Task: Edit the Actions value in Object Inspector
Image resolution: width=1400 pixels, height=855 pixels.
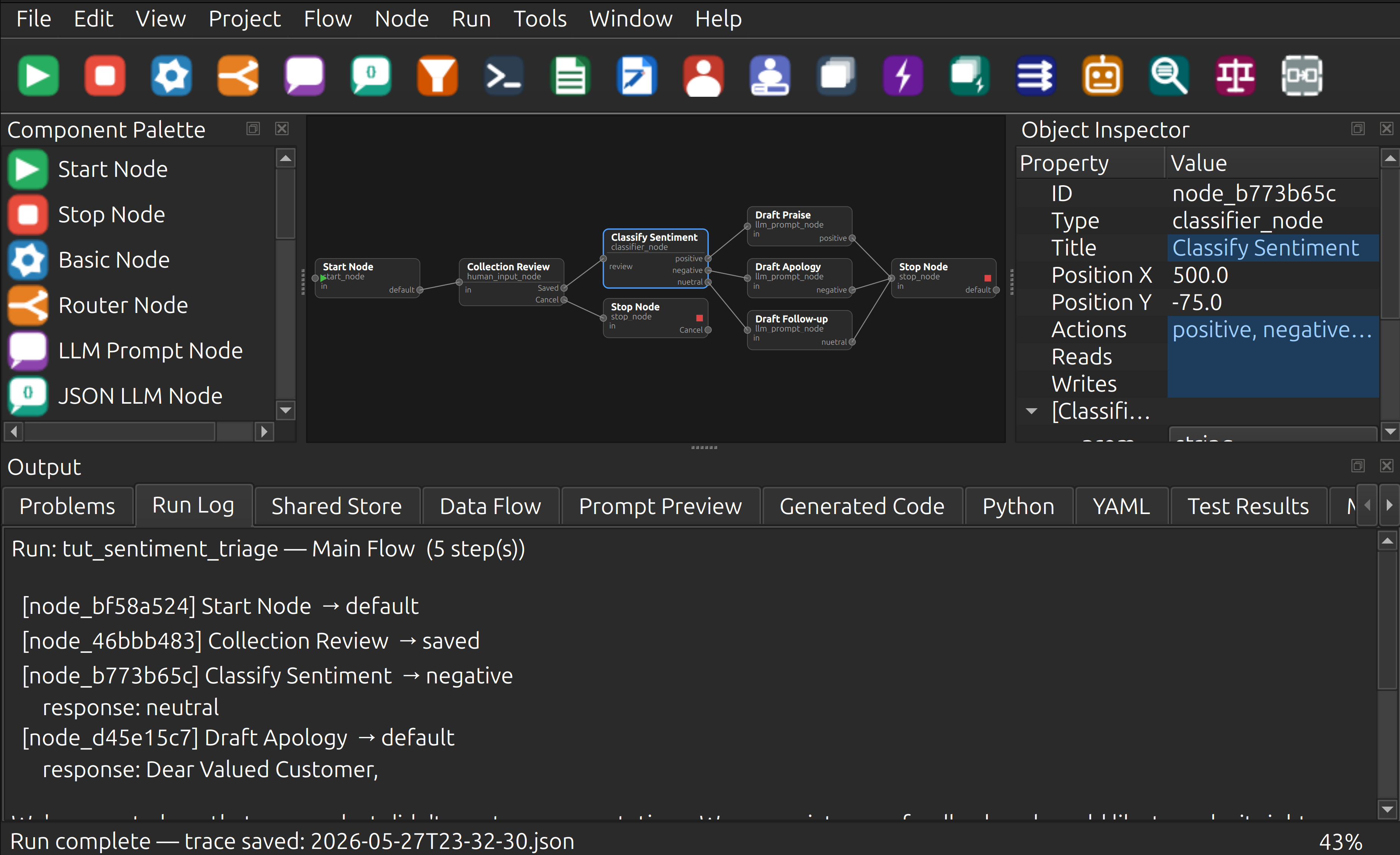Action: [x=1273, y=330]
